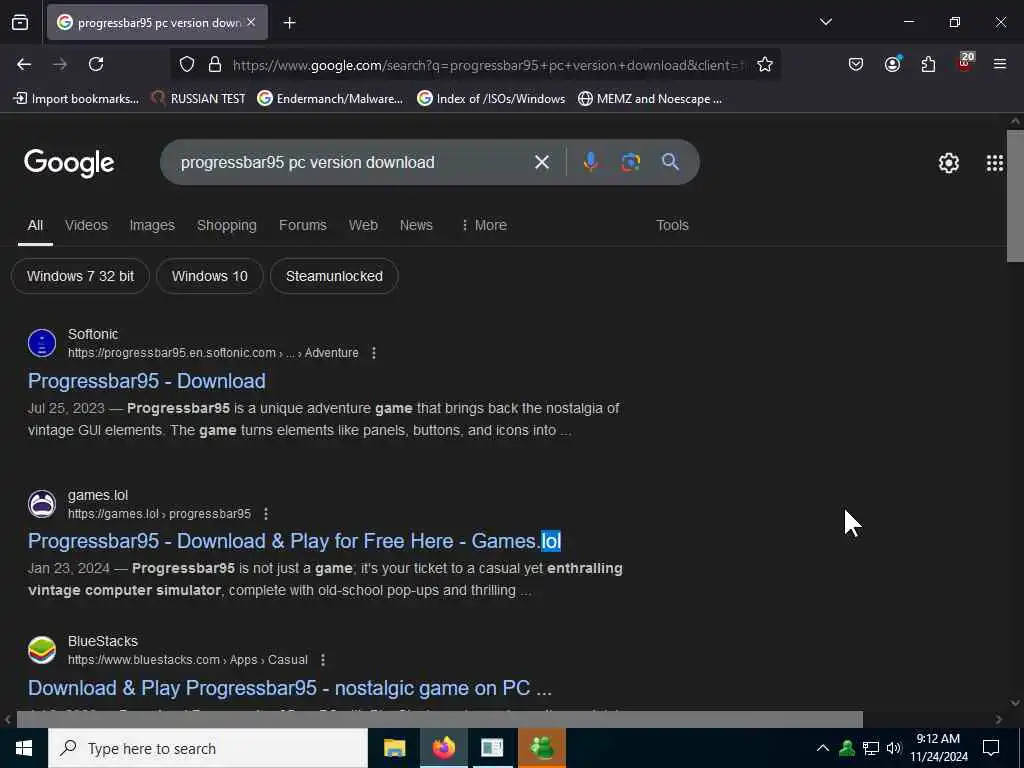Open tracking protection shield info
The image size is (1024, 768).
tap(187, 65)
